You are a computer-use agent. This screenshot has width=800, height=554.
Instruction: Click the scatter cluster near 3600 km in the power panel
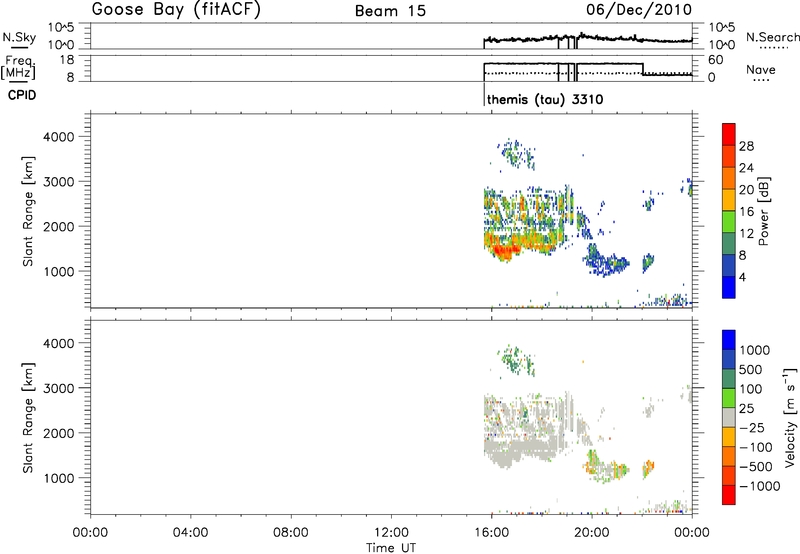point(516,155)
